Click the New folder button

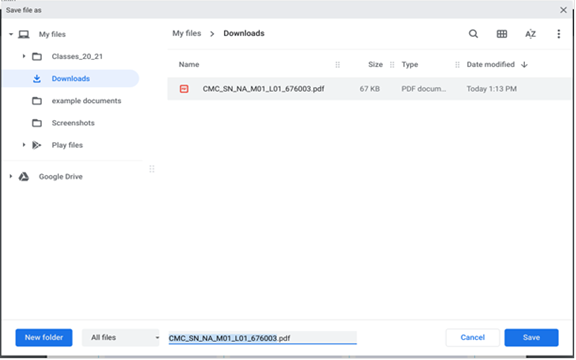[44, 338]
